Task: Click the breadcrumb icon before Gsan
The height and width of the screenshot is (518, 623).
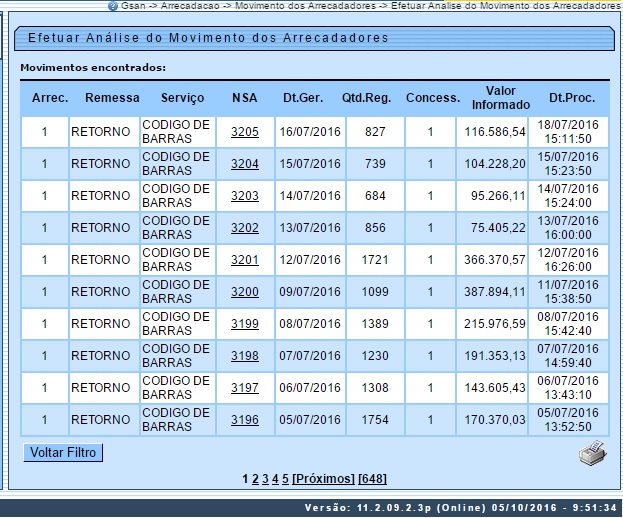Action: click(112, 6)
